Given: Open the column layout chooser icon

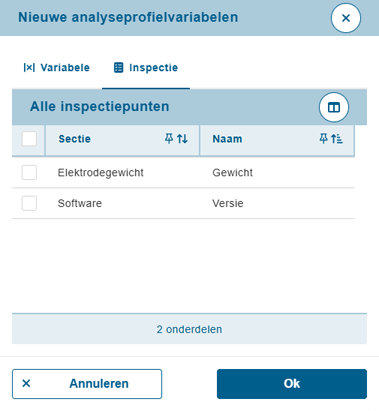Looking at the screenshot, I should pyautogui.click(x=334, y=107).
